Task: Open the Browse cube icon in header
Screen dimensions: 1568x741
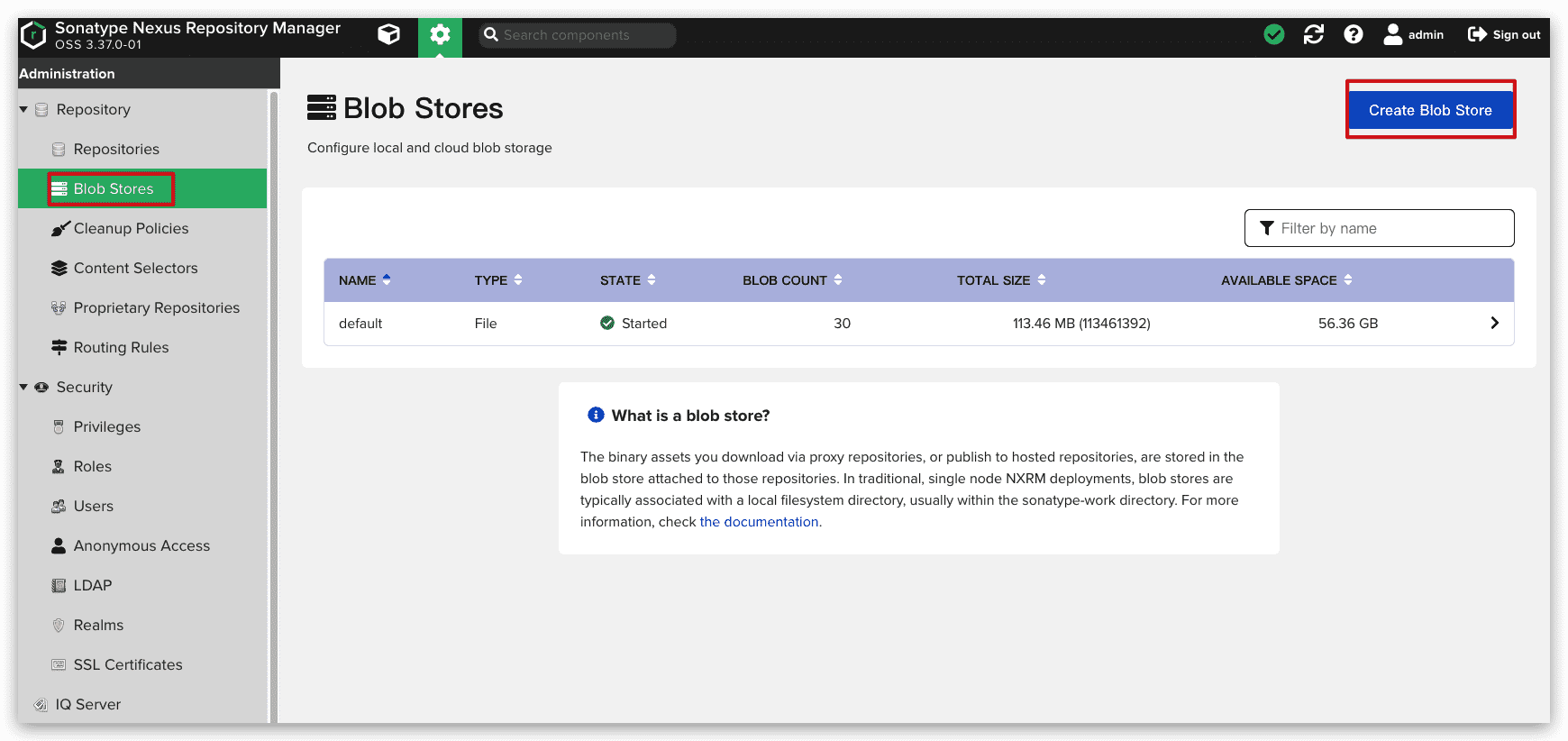Action: (x=388, y=35)
